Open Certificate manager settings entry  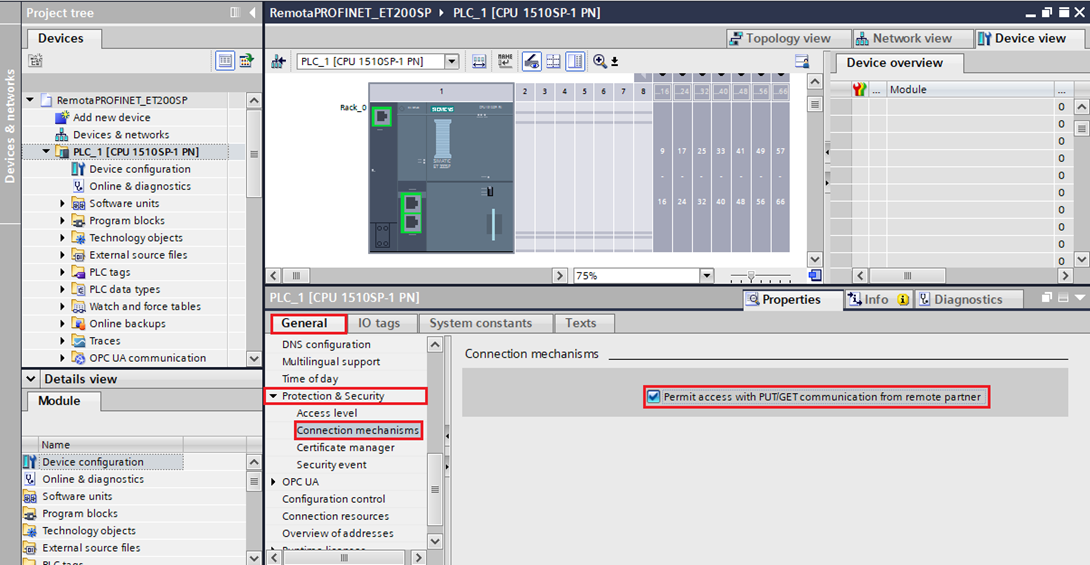tap(345, 448)
